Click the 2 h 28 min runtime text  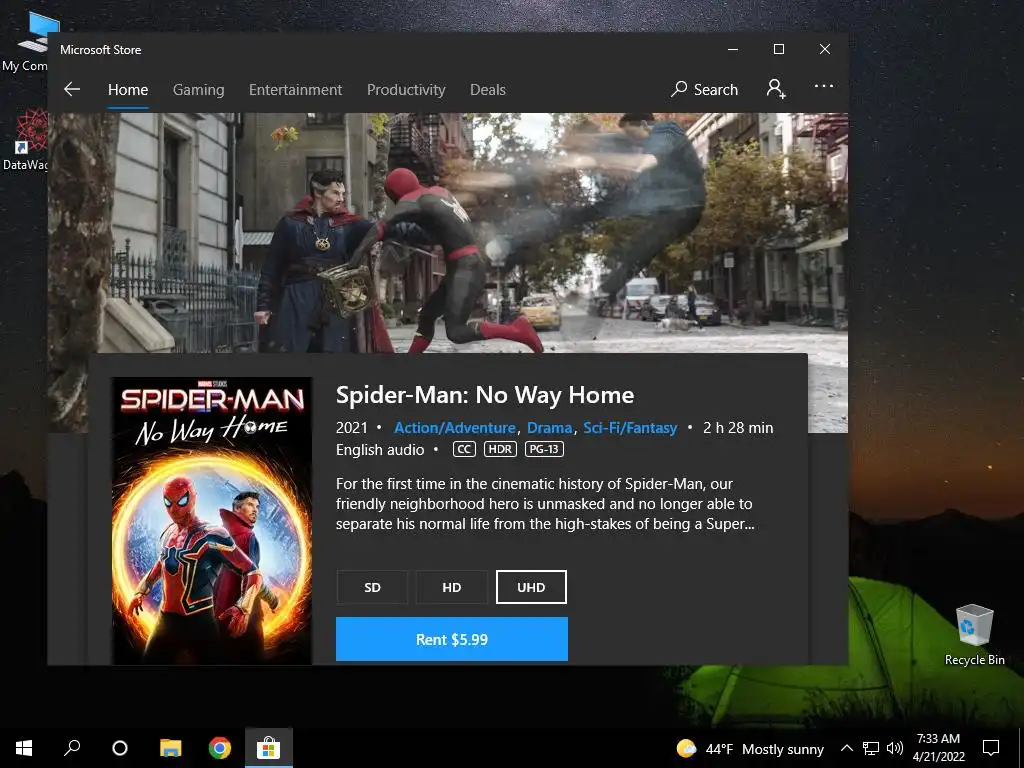[738, 428]
